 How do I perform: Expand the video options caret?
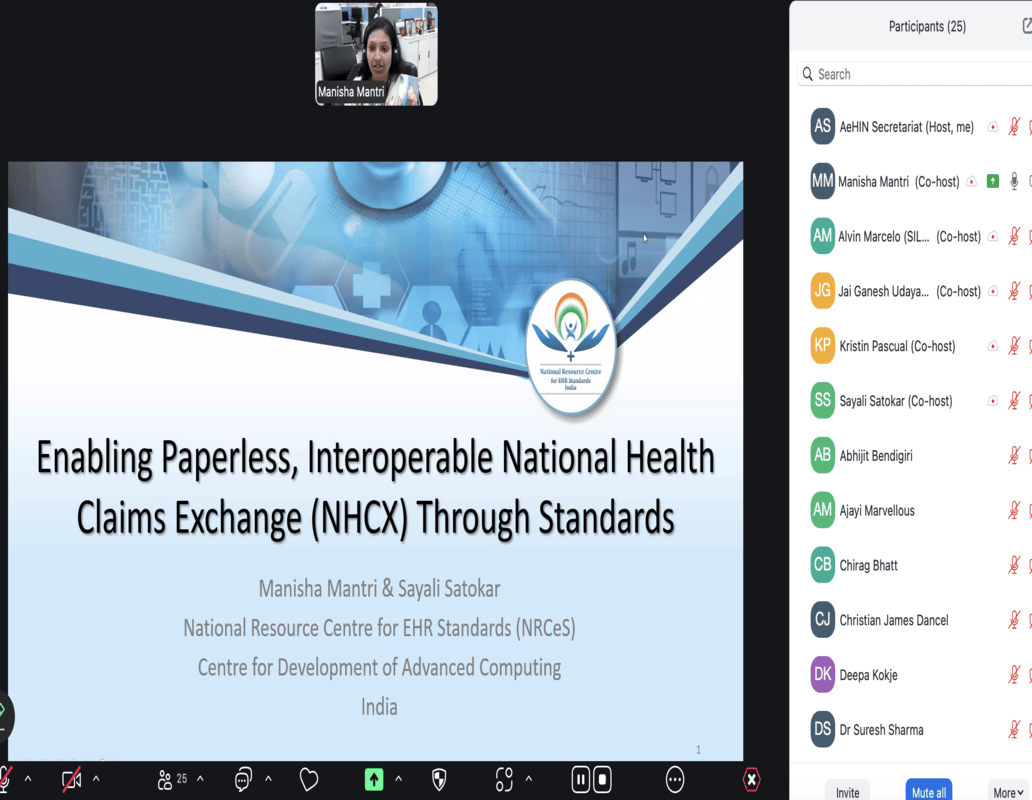coord(96,779)
